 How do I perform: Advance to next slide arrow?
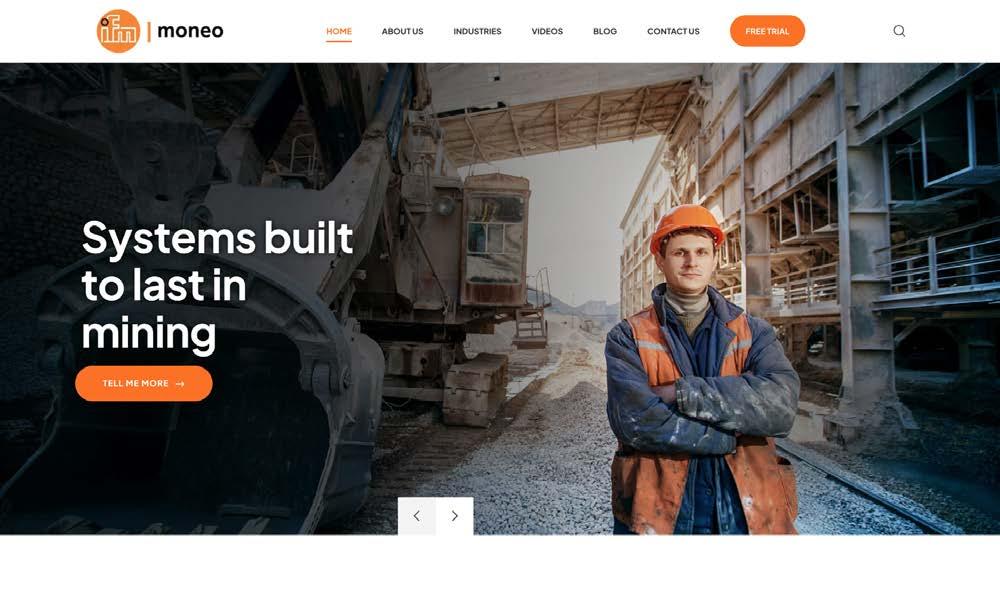tap(455, 516)
